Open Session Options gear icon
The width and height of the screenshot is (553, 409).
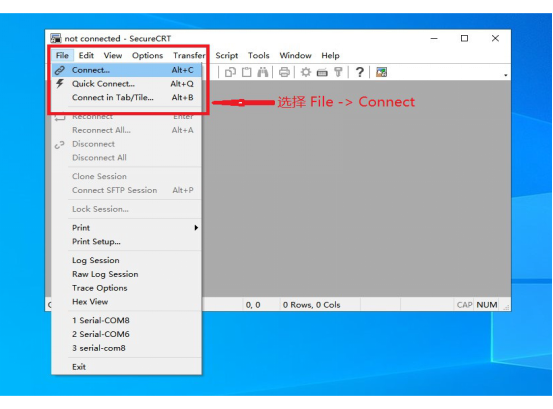306,72
